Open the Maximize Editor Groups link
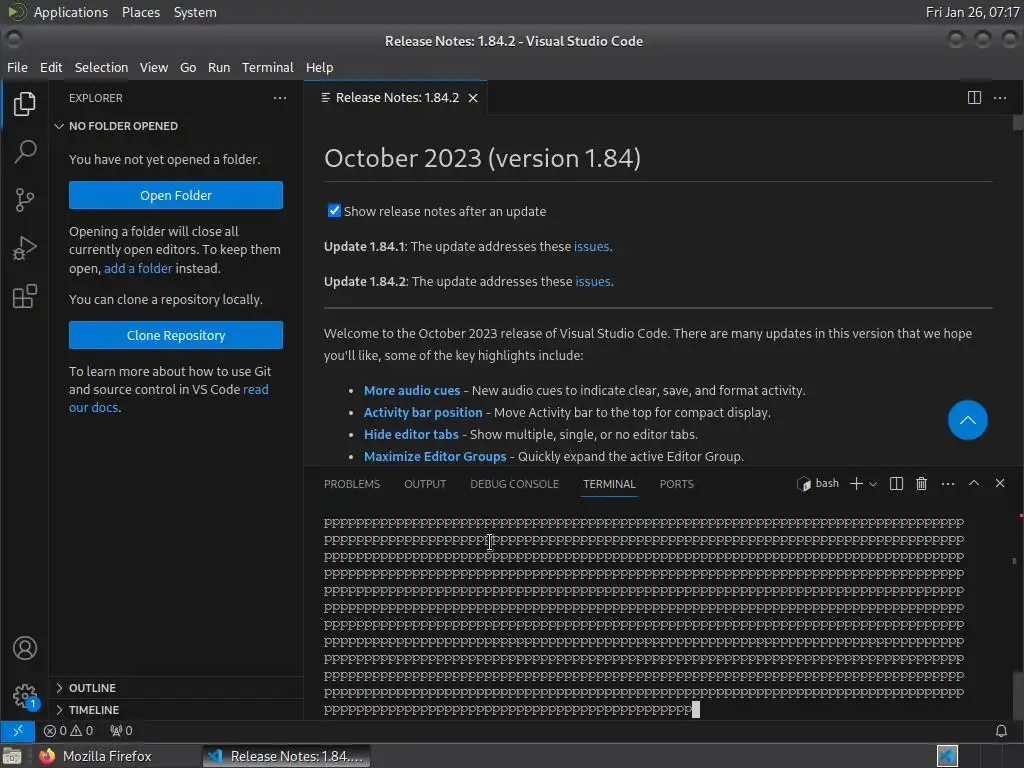1024x768 pixels. (435, 456)
